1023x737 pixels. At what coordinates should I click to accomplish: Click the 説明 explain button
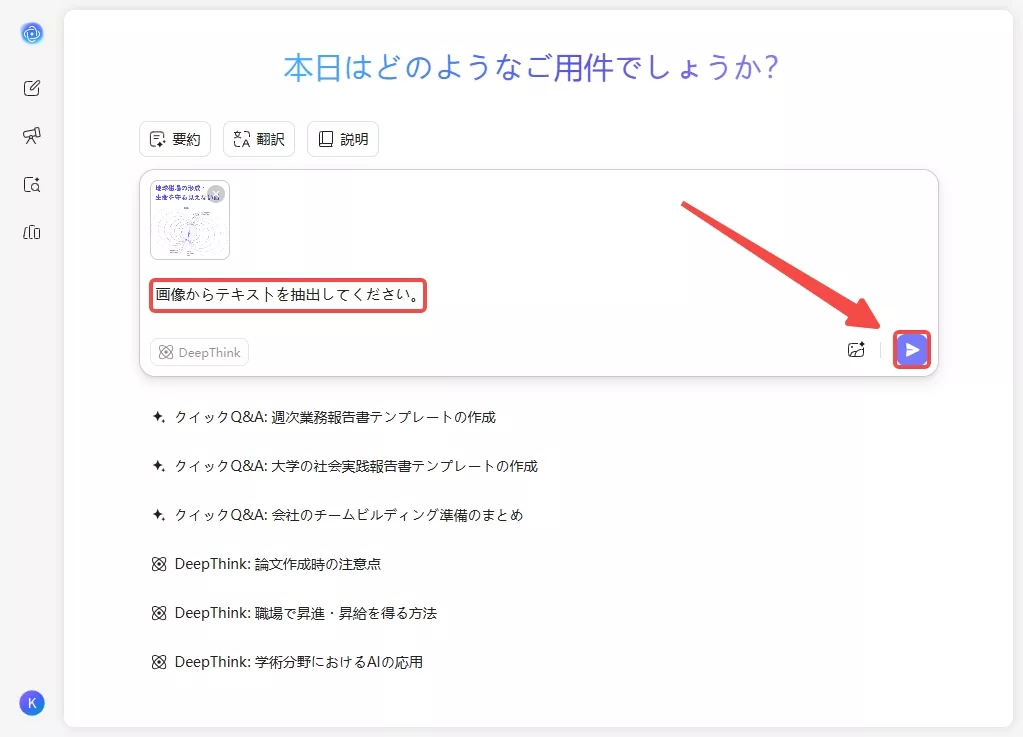[x=342, y=139]
